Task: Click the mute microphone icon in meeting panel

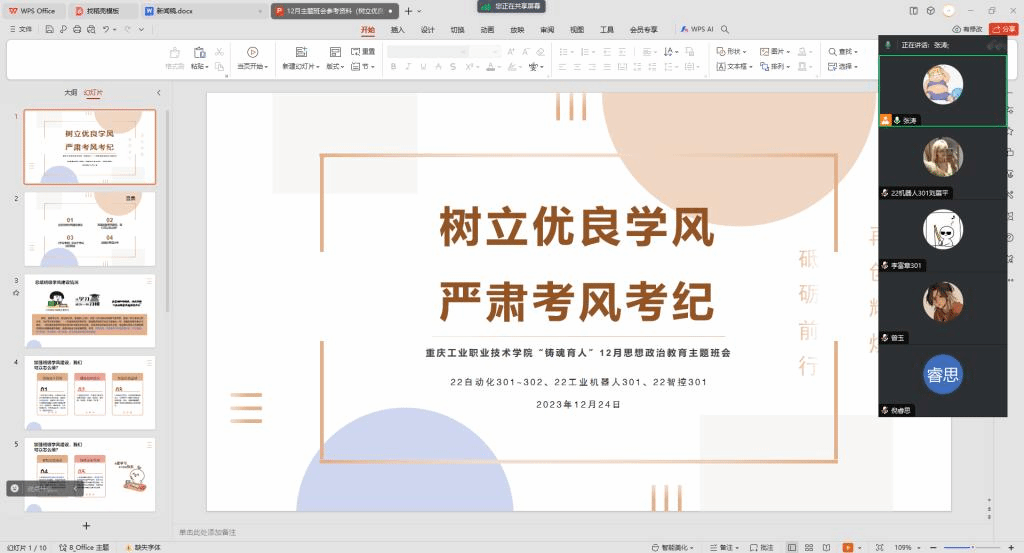Action: tap(888, 45)
